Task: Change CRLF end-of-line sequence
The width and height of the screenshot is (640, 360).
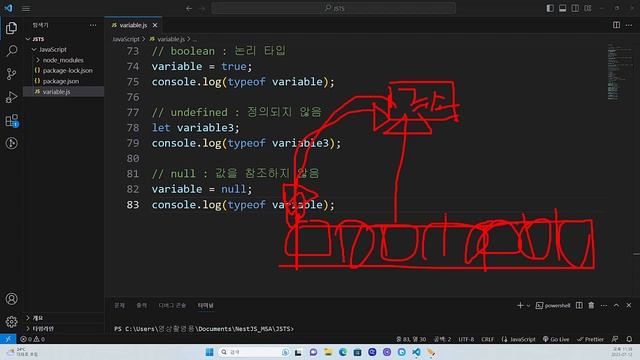Action: tap(487, 339)
